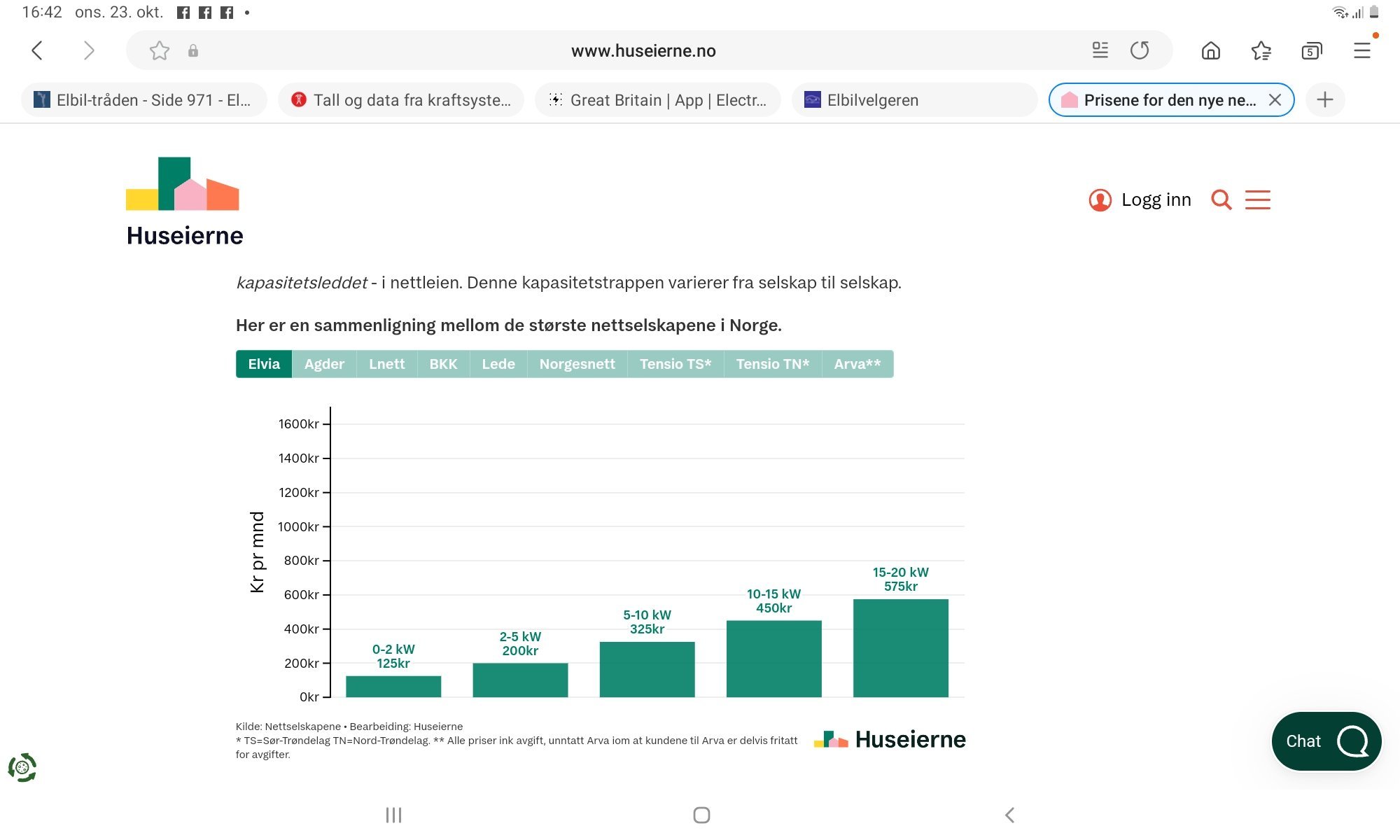The width and height of the screenshot is (1400, 840).
Task: Show open tabs counter icon
Action: coord(1312,50)
